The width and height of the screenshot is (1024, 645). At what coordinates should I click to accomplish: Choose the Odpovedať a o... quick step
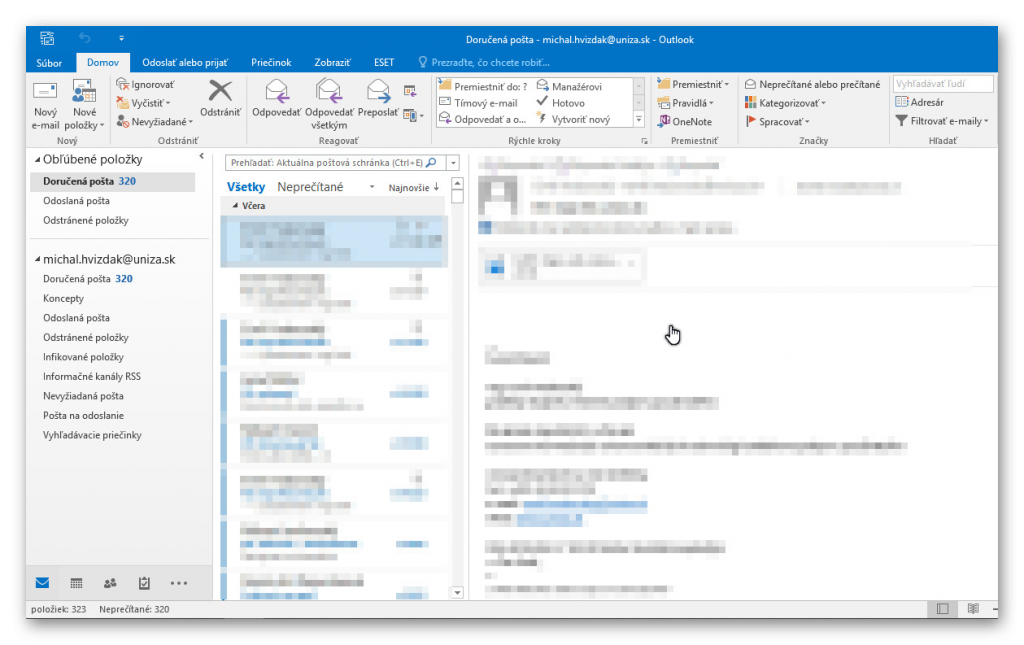483,119
